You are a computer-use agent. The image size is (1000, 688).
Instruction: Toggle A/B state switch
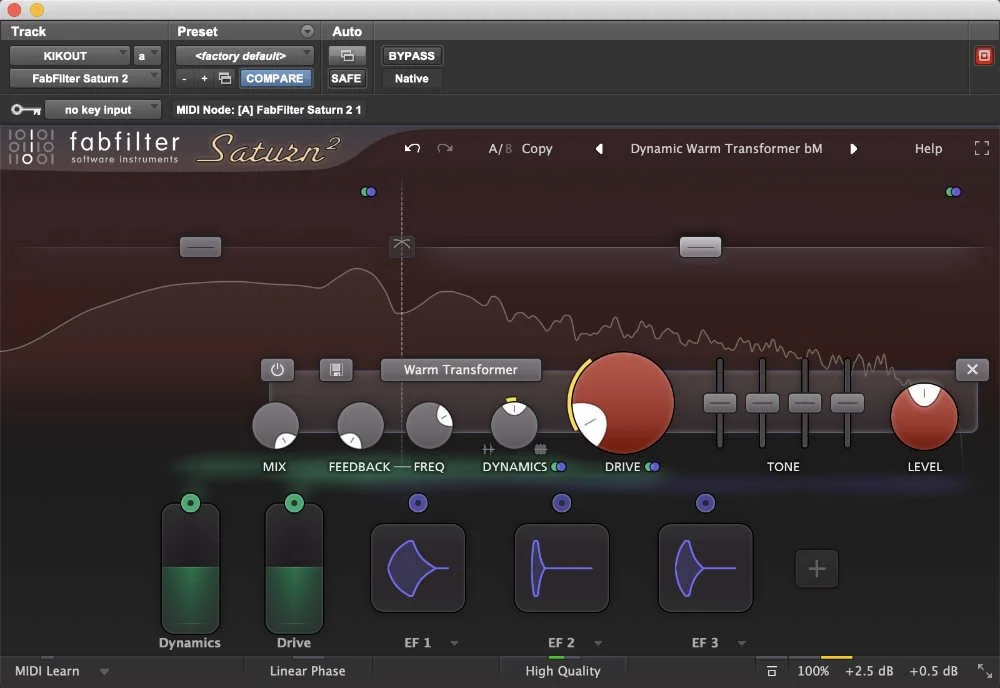500,149
